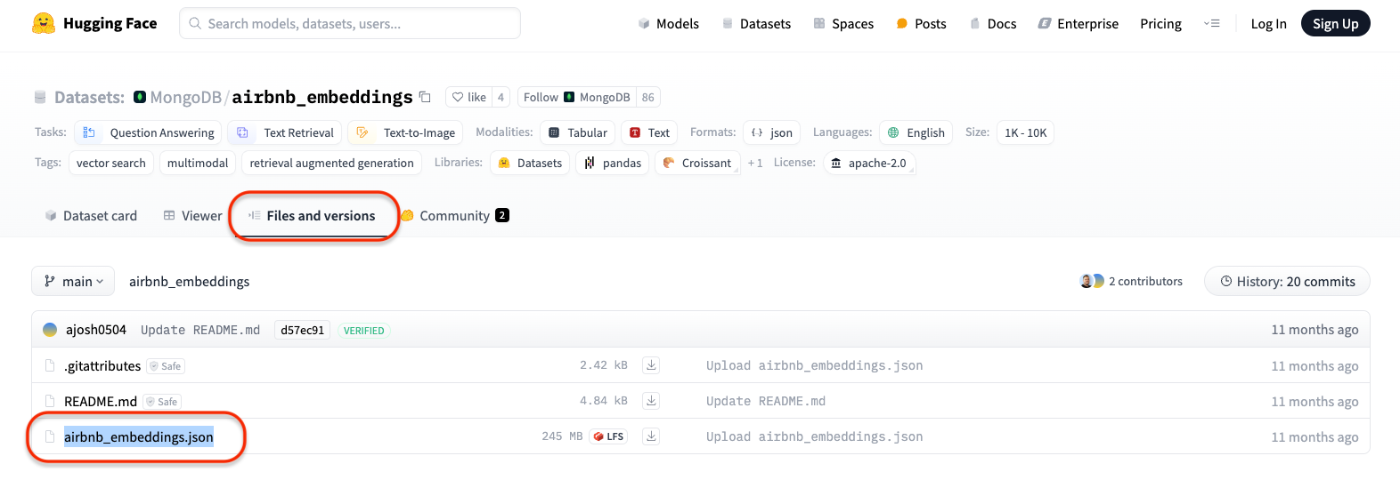The width and height of the screenshot is (1400, 480).
Task: Open the .gitattributes row commit message
Action: (814, 366)
